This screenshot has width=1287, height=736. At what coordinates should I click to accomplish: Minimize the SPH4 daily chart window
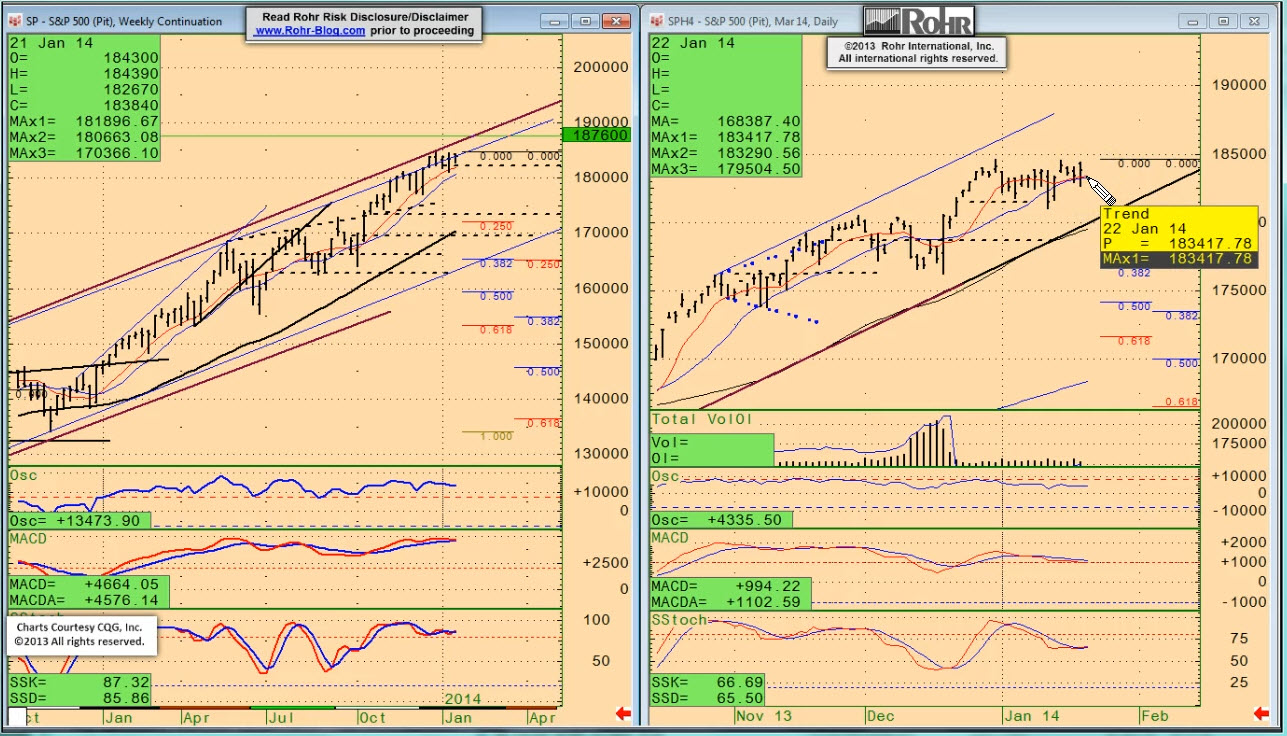[1194, 21]
